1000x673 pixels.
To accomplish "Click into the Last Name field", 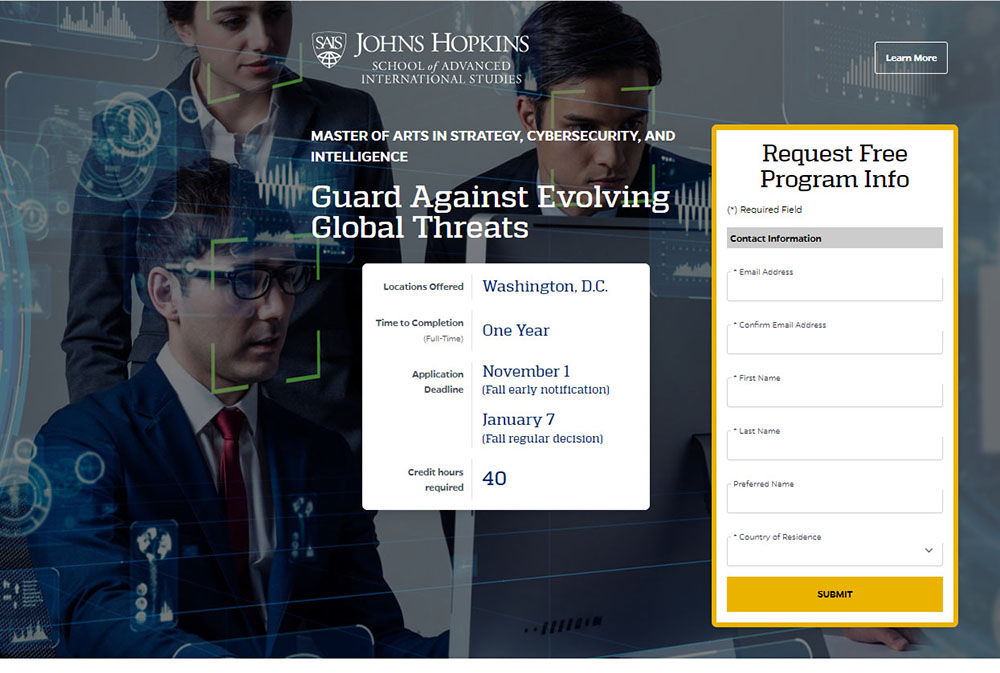I will [834, 447].
